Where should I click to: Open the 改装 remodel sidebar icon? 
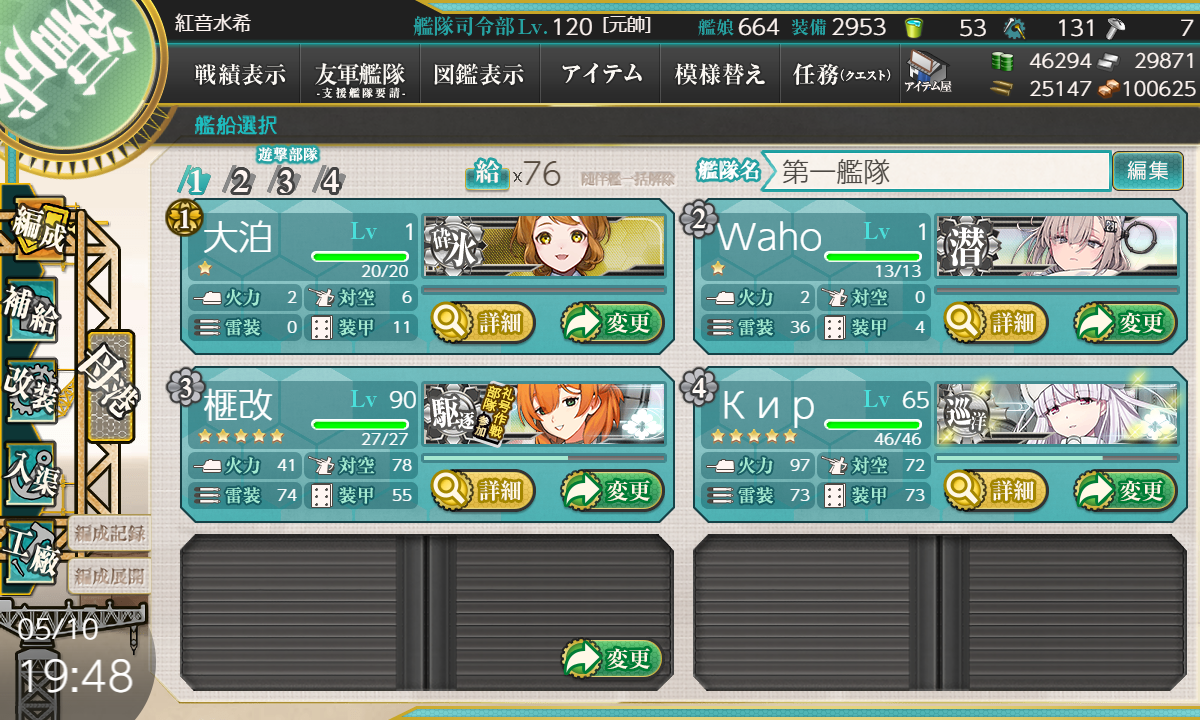(x=32, y=388)
